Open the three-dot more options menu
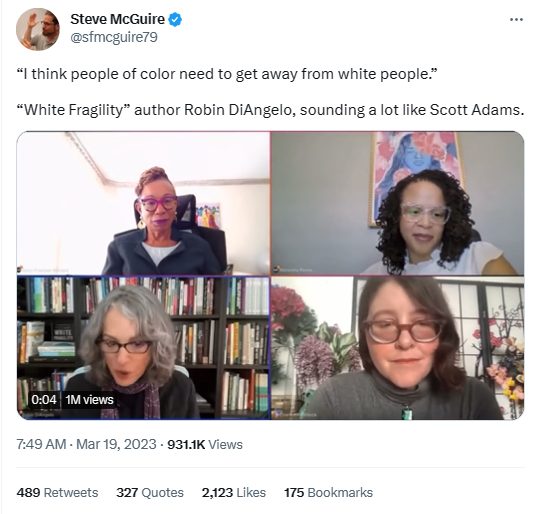The height and width of the screenshot is (514, 540). [516, 20]
